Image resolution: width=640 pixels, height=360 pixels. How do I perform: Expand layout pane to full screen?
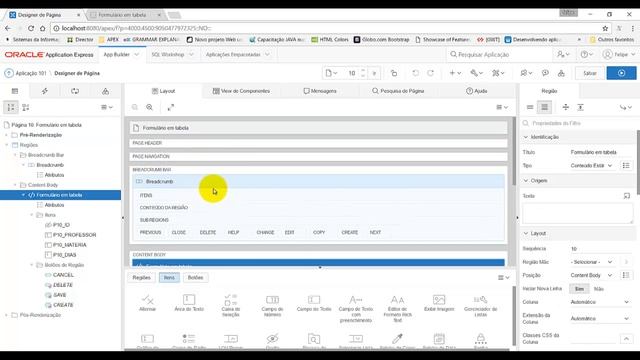tap(171, 107)
